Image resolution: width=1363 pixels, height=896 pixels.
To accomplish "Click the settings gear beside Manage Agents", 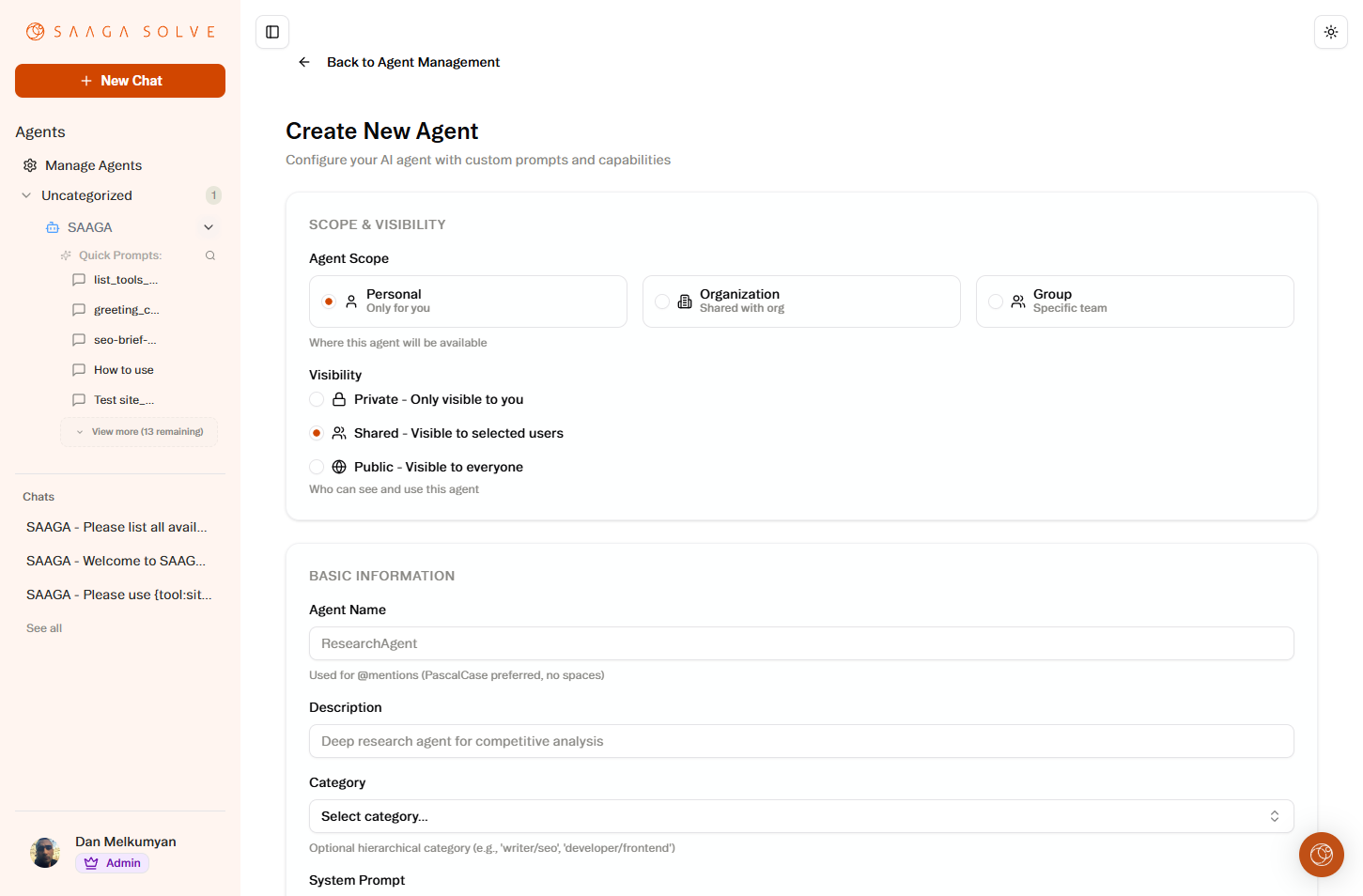I will coord(27,164).
